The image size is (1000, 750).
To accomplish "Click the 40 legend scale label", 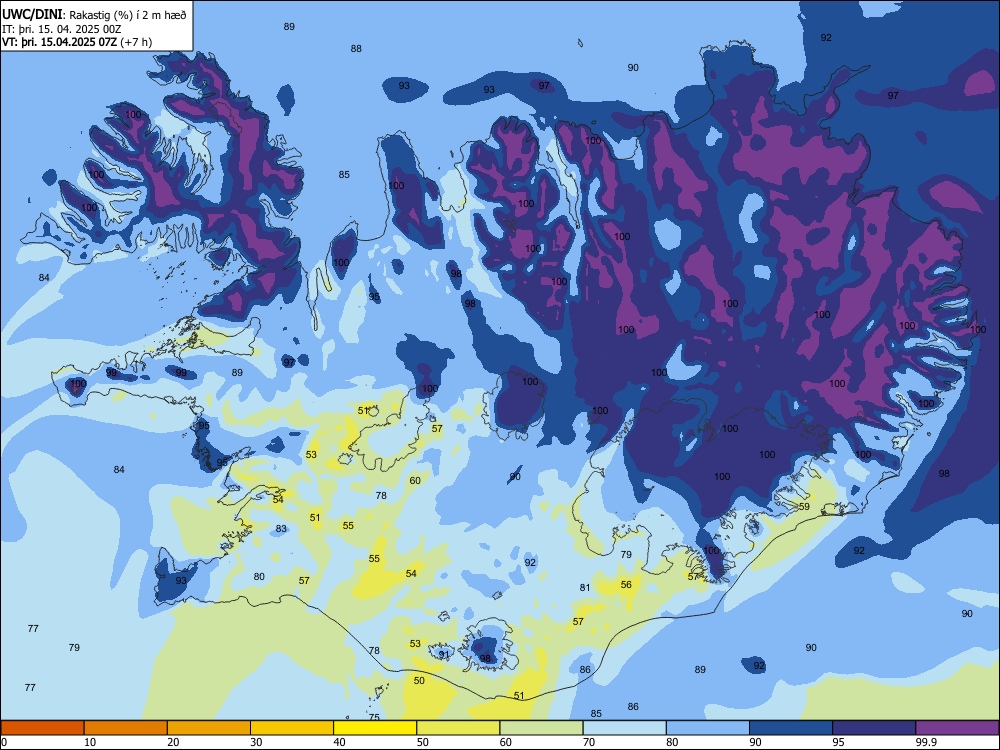I will 339,742.
